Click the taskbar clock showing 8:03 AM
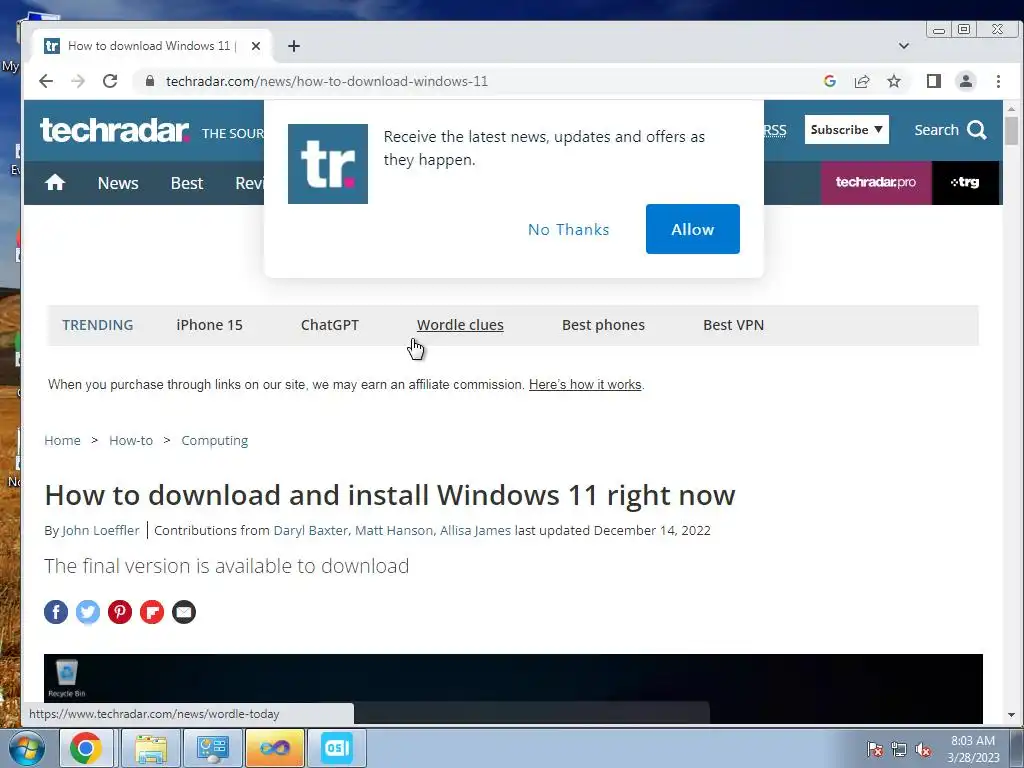Image resolution: width=1024 pixels, height=768 pixels. click(973, 749)
